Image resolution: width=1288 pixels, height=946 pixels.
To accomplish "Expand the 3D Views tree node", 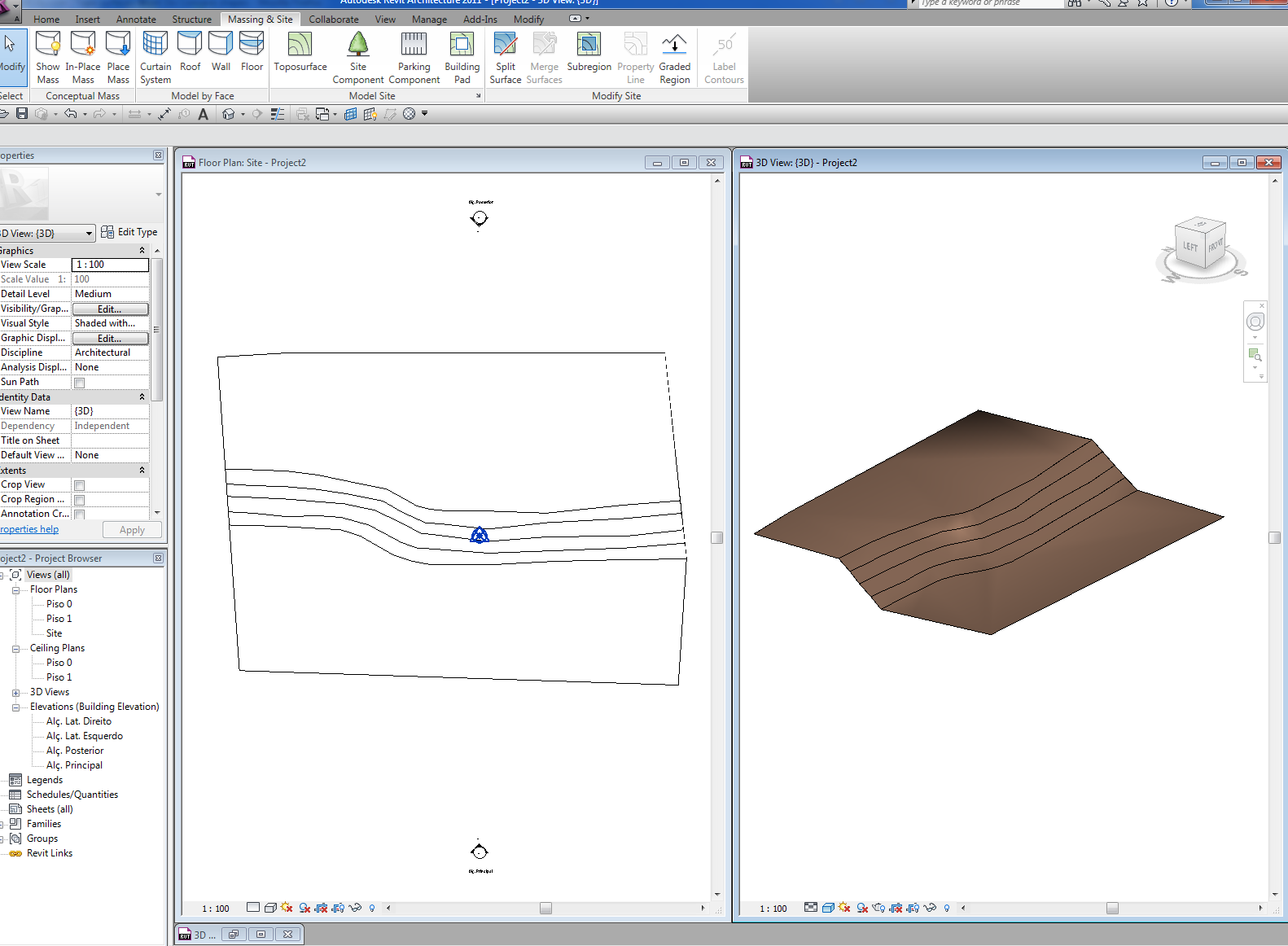I will [15, 693].
